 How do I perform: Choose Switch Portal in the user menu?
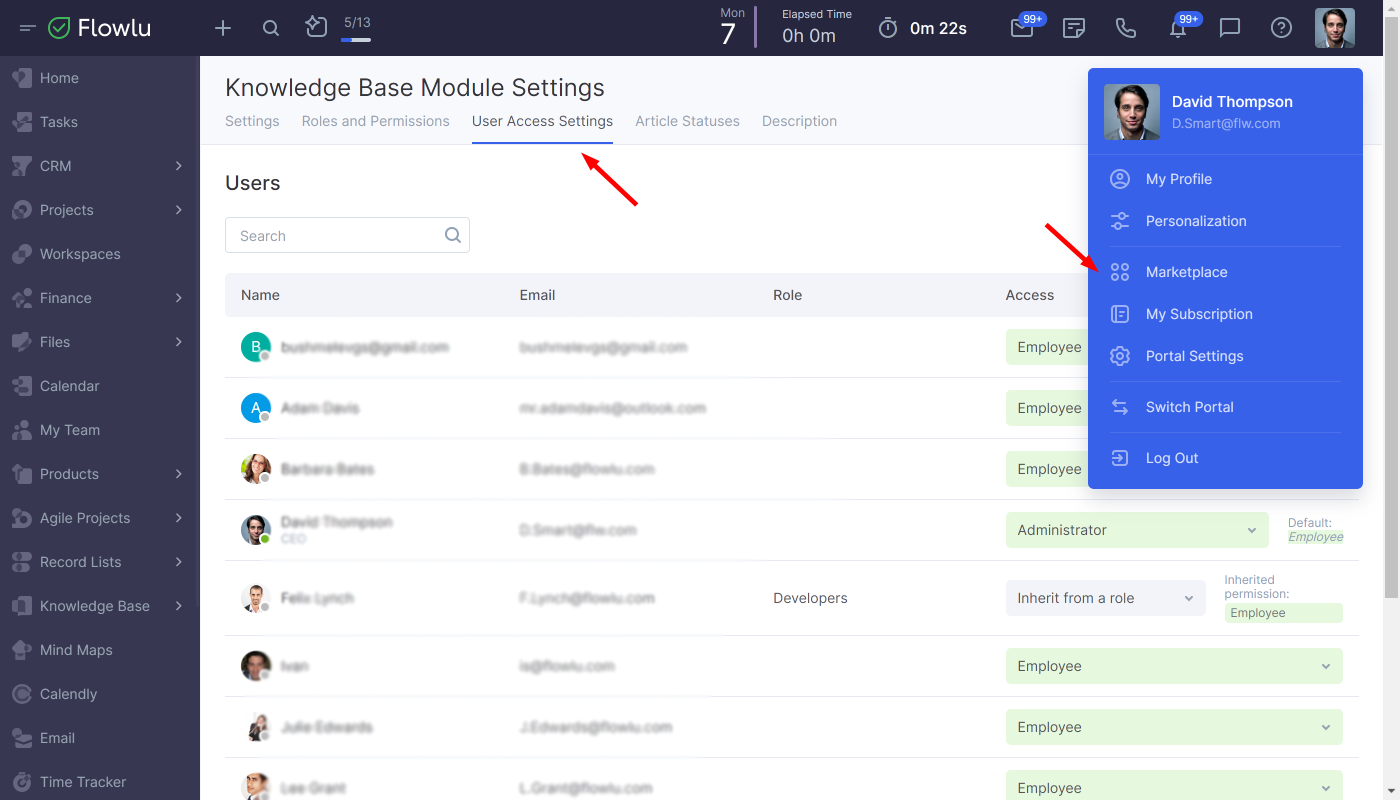pos(1189,407)
